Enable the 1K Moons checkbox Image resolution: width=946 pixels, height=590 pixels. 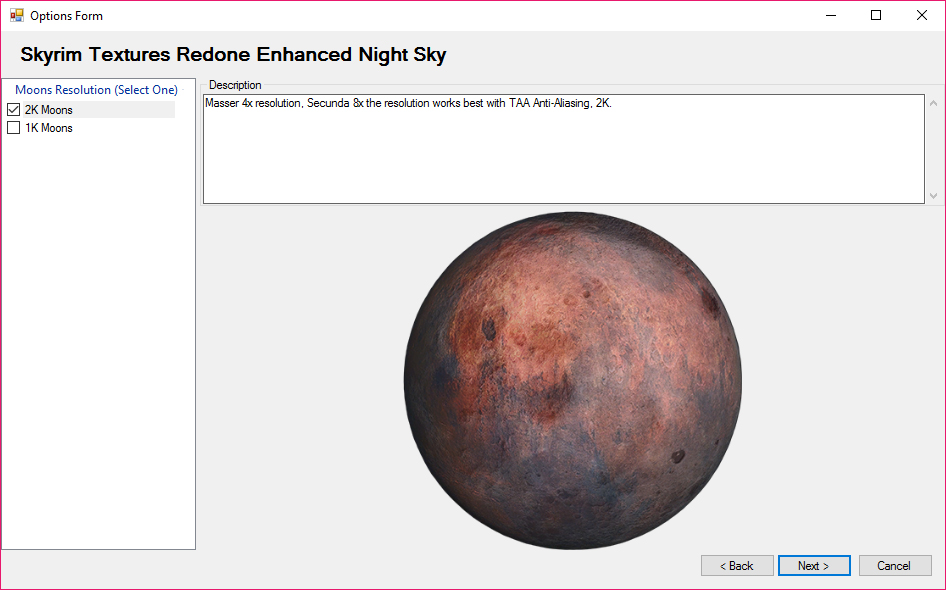(14, 128)
